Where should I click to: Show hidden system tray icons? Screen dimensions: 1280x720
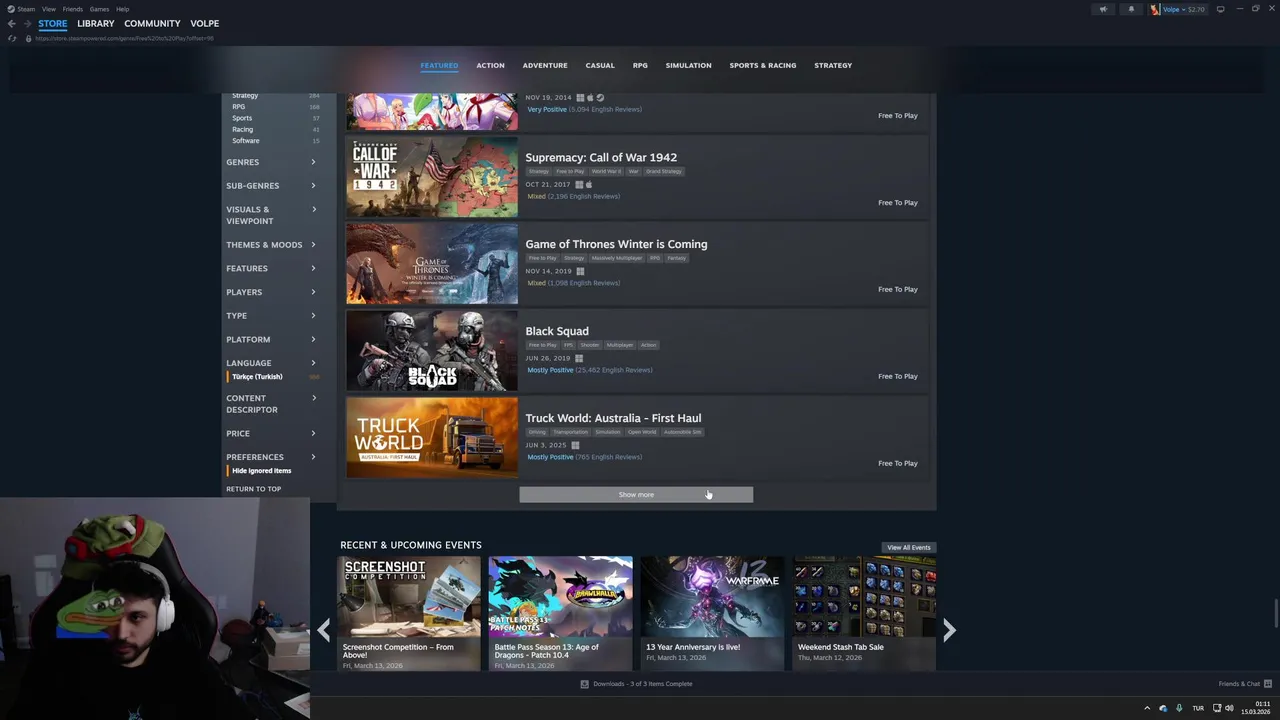tap(1147, 708)
